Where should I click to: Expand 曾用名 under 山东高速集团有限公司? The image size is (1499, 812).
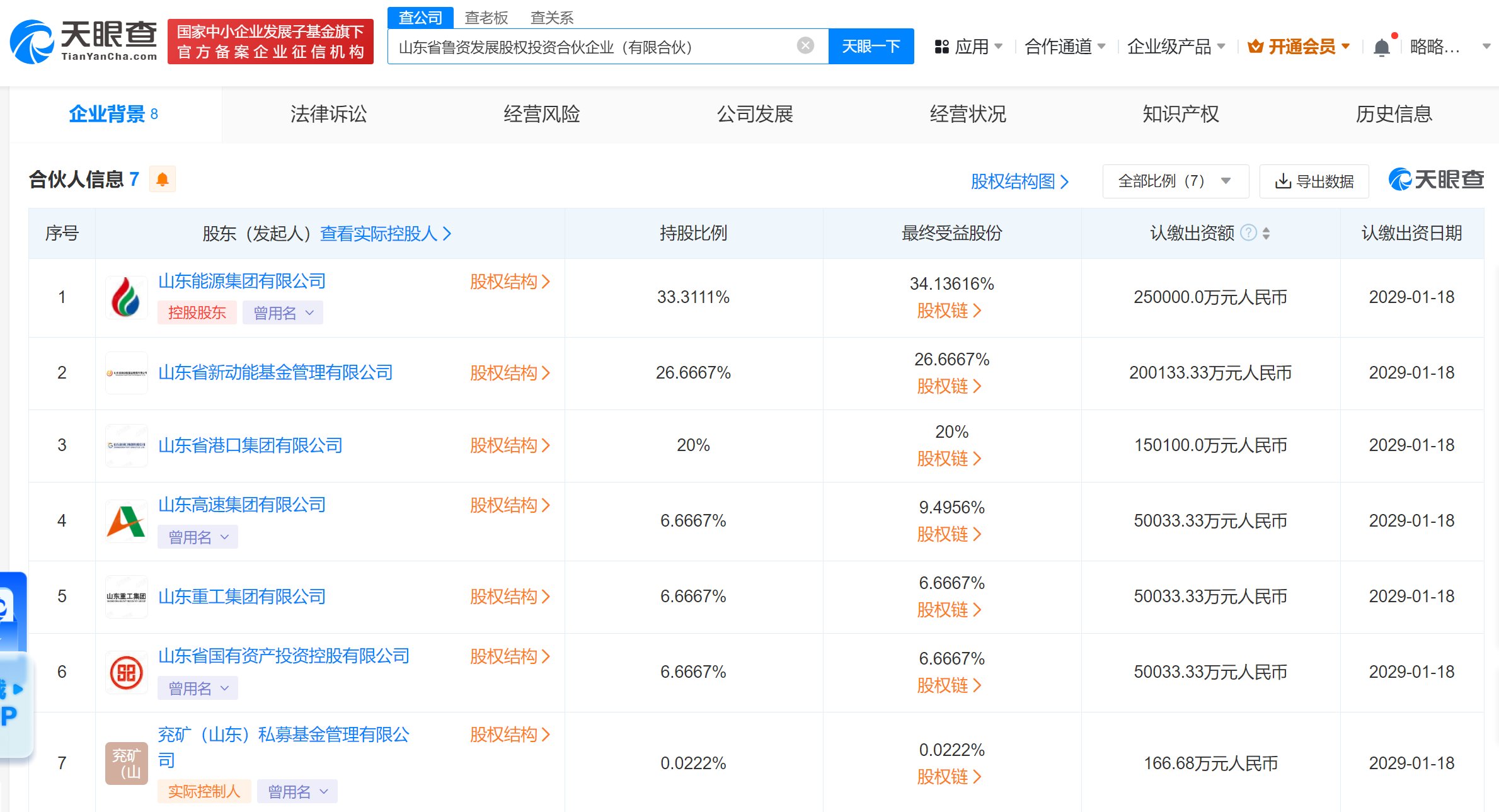(198, 537)
